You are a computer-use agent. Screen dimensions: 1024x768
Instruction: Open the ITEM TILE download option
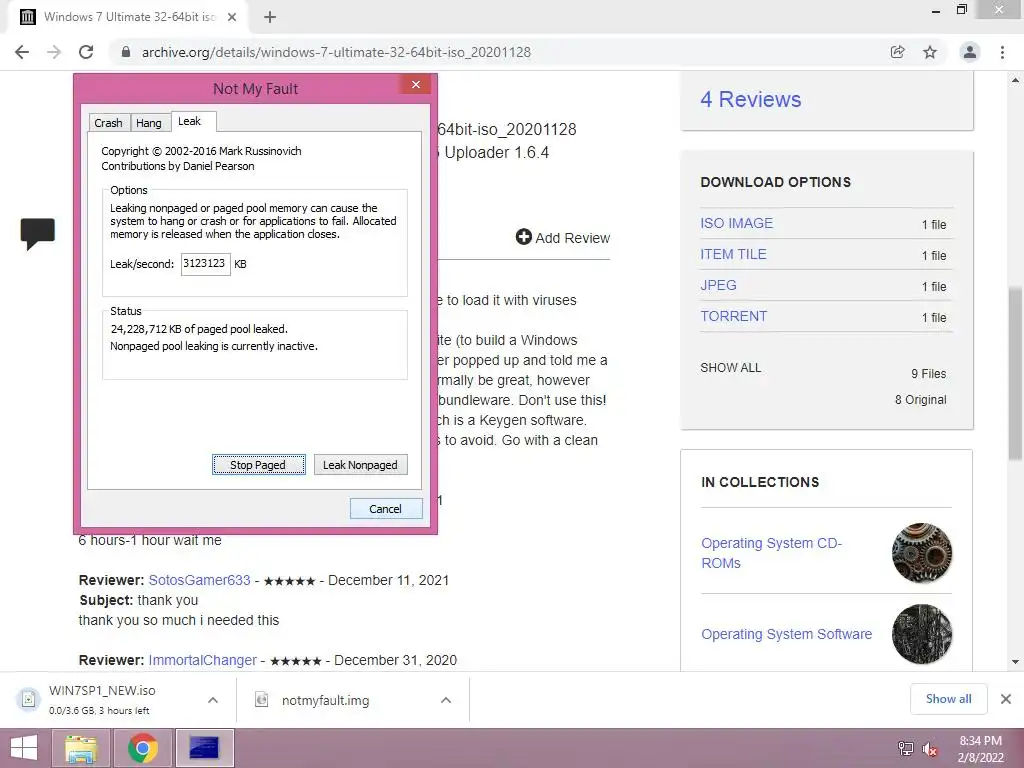tap(733, 254)
